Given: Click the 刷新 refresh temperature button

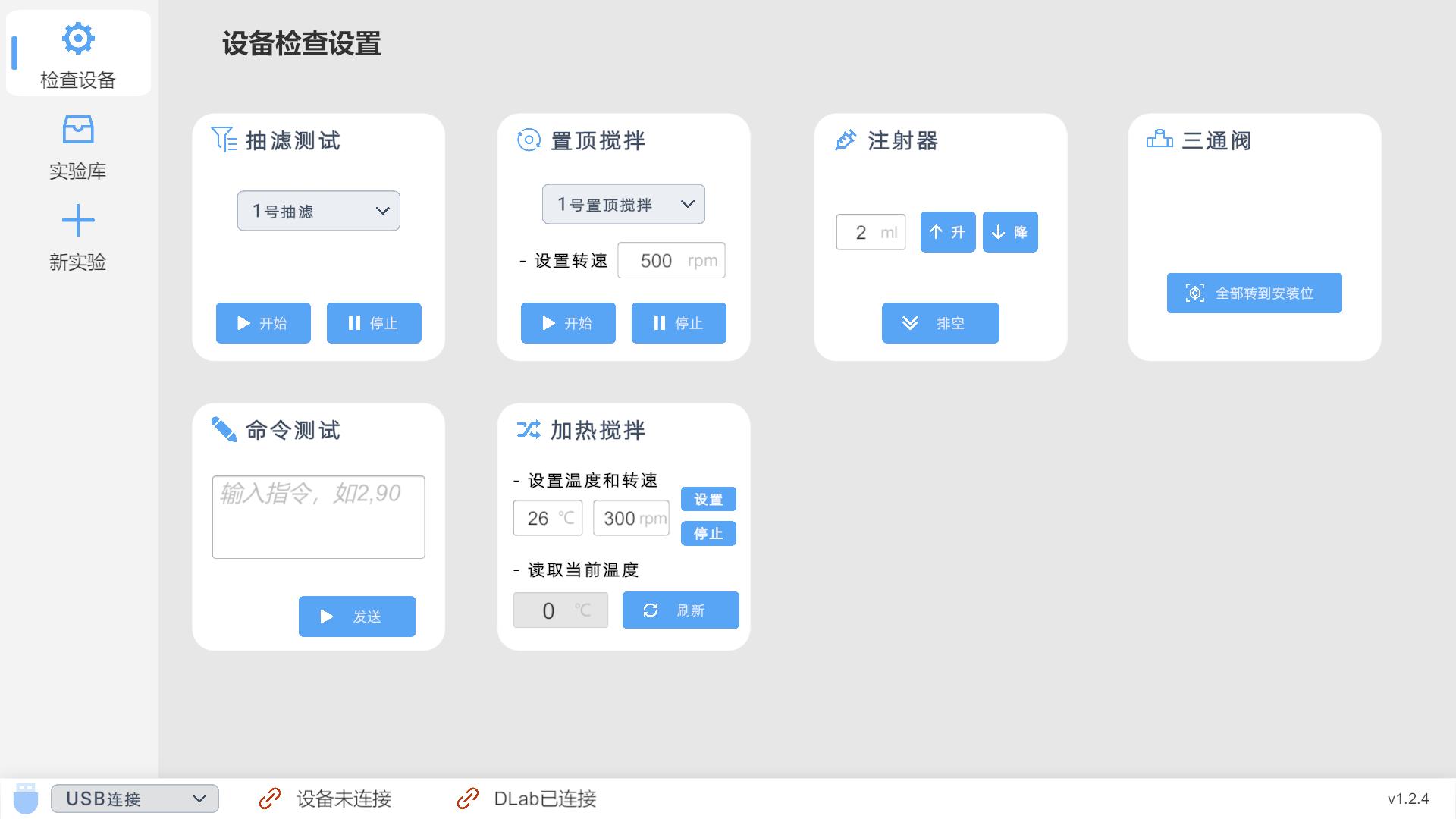Looking at the screenshot, I should point(680,610).
